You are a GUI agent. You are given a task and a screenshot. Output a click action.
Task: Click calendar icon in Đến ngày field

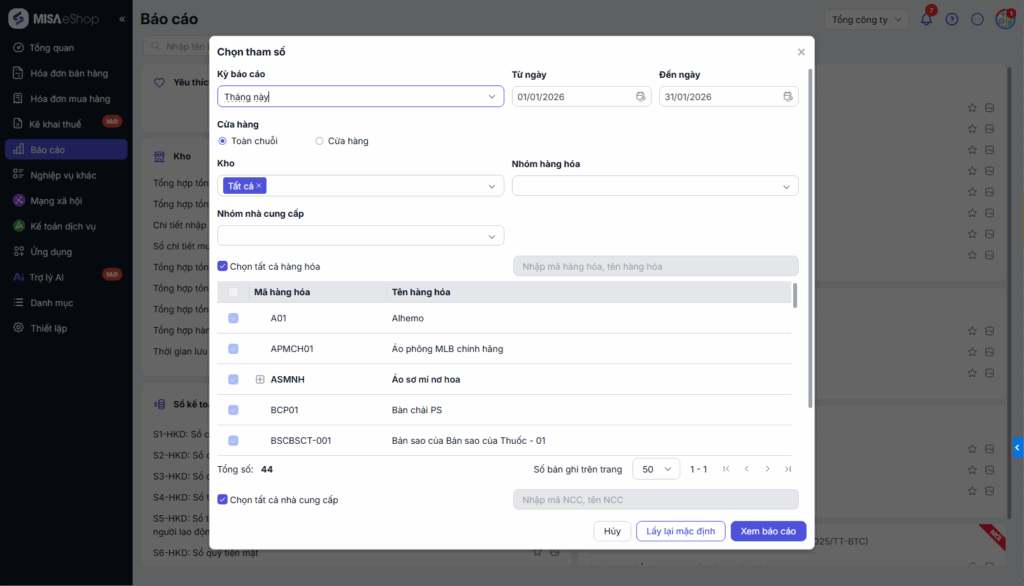[x=787, y=97]
